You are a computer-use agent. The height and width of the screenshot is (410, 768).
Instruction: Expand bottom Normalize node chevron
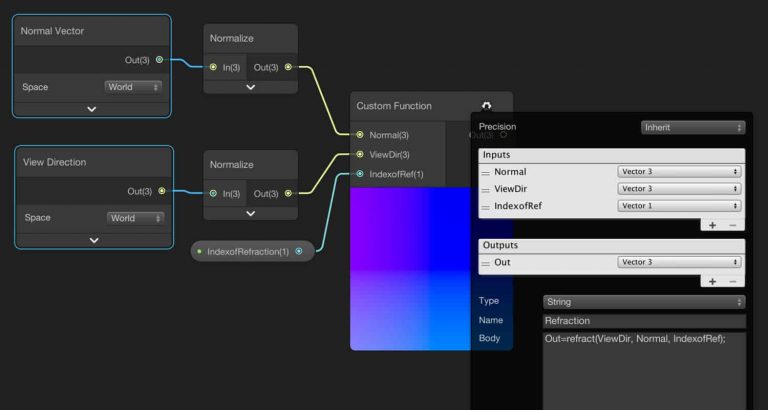(x=251, y=214)
